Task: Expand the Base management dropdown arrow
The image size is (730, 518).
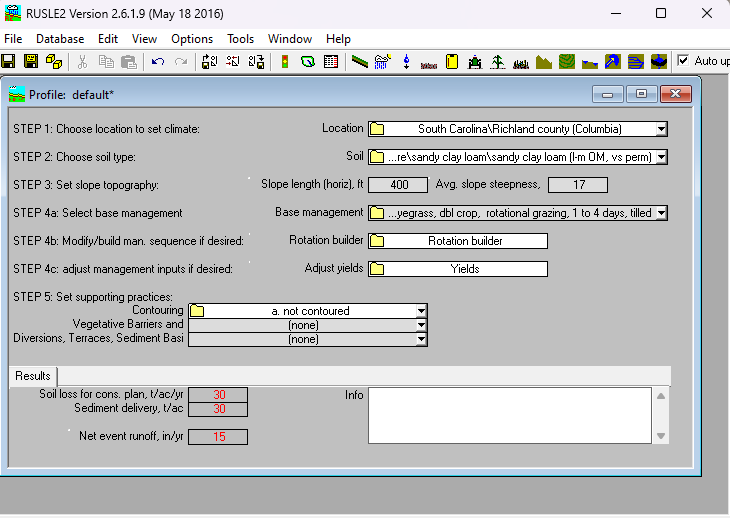Action: point(661,213)
